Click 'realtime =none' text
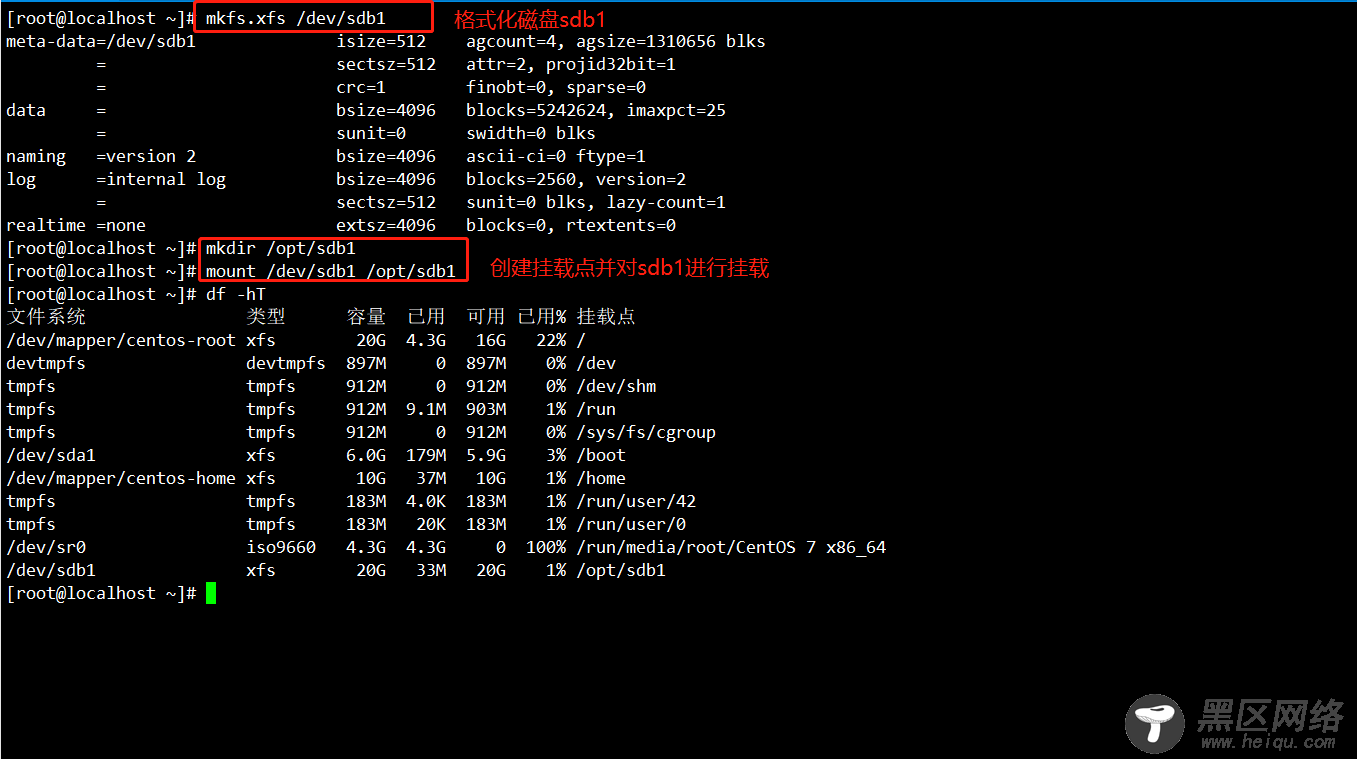Image resolution: width=1357 pixels, height=759 pixels. tap(76, 225)
